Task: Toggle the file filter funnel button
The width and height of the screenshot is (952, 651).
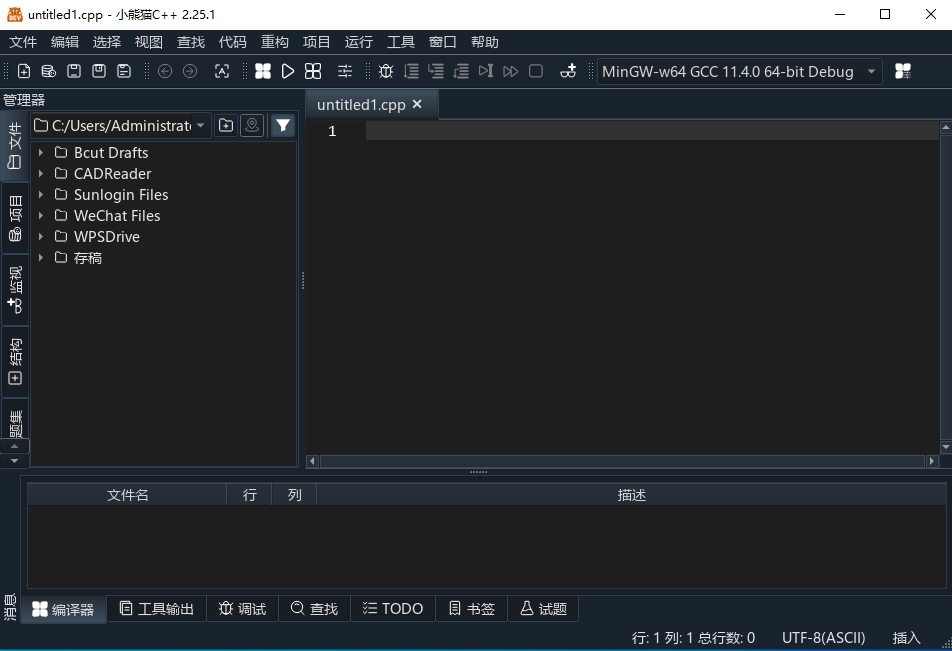Action: 283,125
